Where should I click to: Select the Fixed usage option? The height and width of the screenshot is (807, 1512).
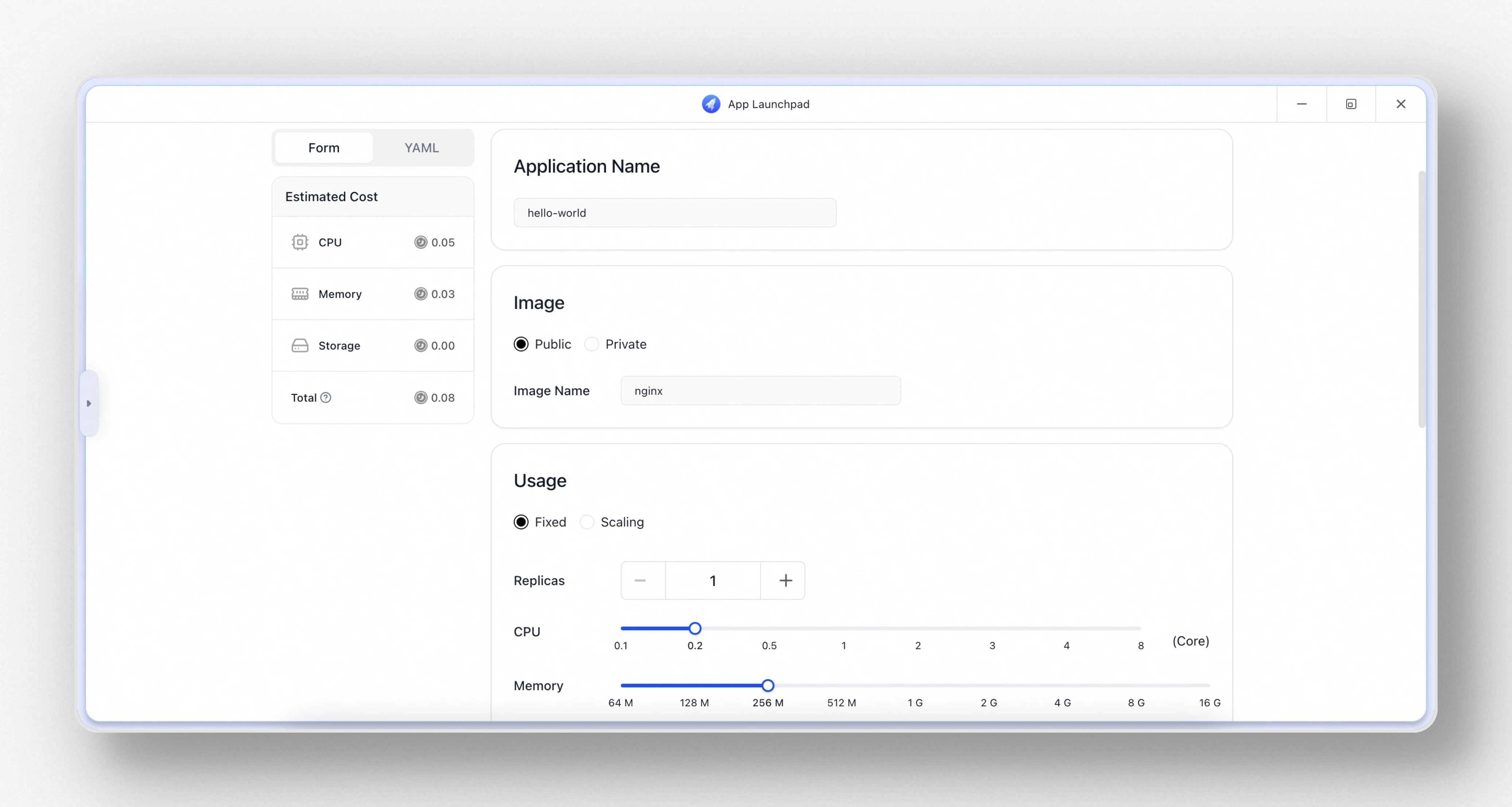point(521,522)
